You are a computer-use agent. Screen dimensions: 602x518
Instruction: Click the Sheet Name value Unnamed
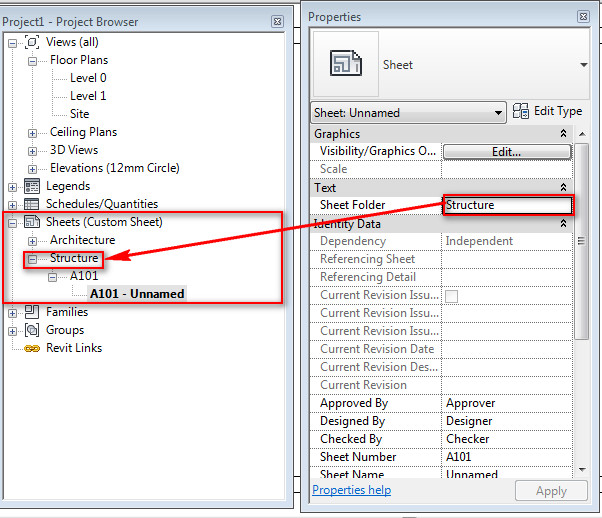pos(471,474)
